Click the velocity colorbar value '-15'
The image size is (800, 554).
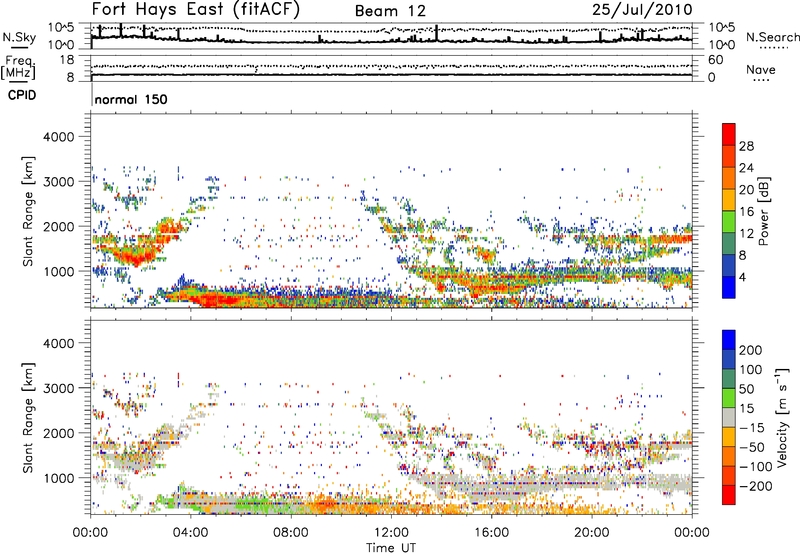[x=750, y=427]
